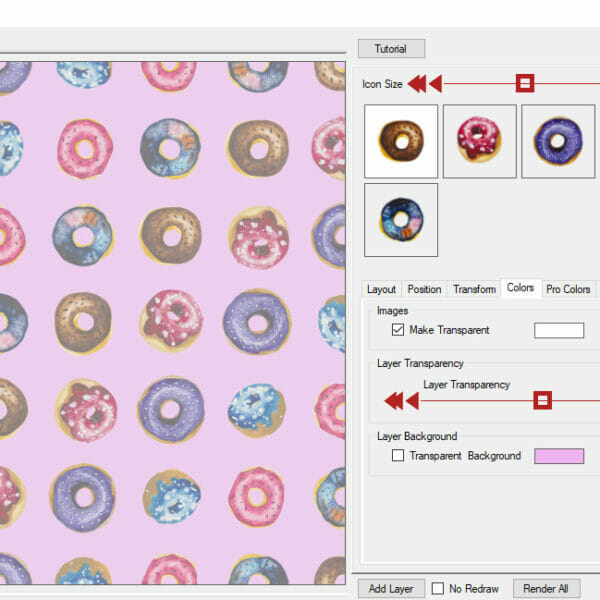Open the Transform tab

tap(474, 289)
